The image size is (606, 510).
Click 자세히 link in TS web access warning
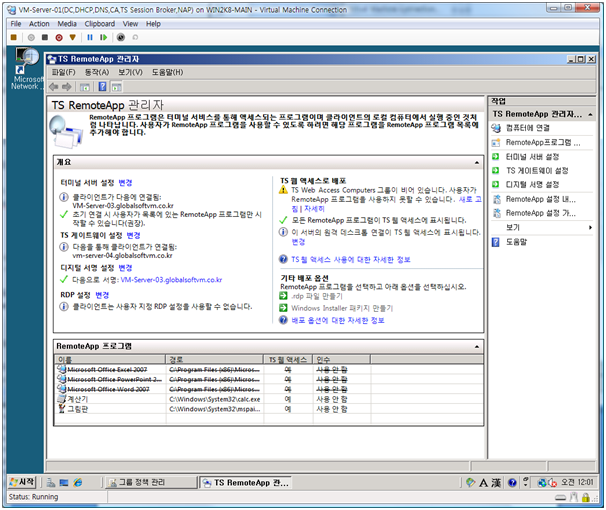[314, 209]
